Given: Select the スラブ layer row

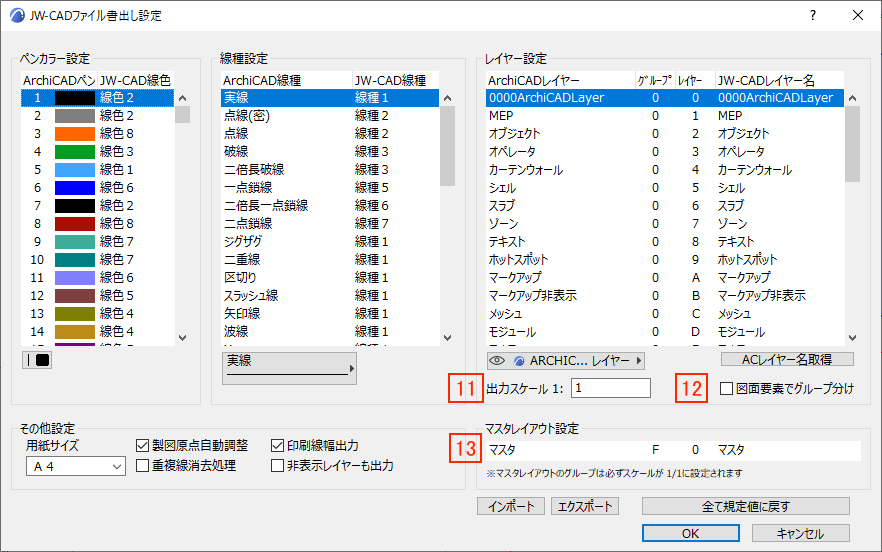Looking at the screenshot, I should pyautogui.click(x=665, y=206).
